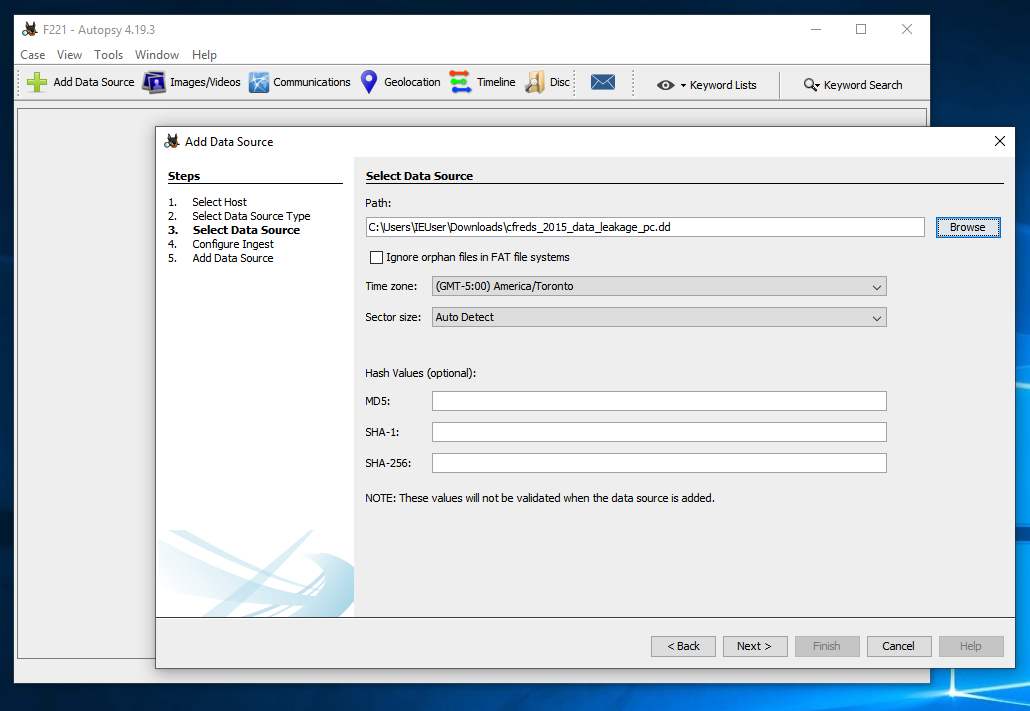This screenshot has width=1030, height=711.
Task: Maximize the Autopsy main window
Action: 861,30
